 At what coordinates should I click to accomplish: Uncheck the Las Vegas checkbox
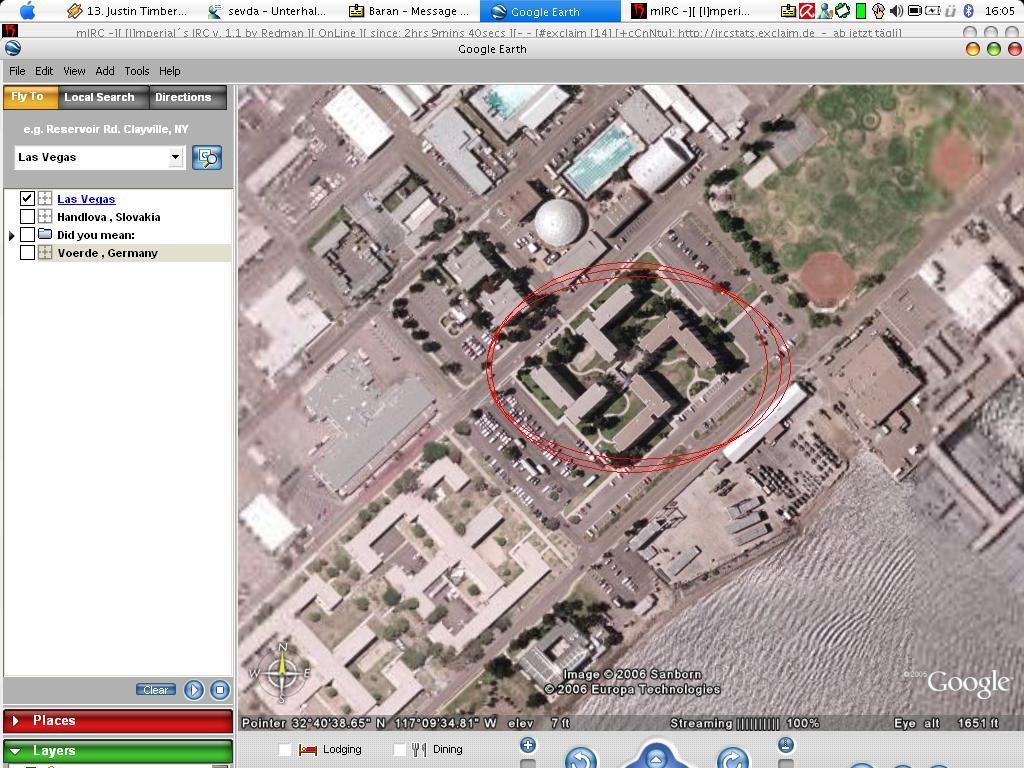pos(27,199)
